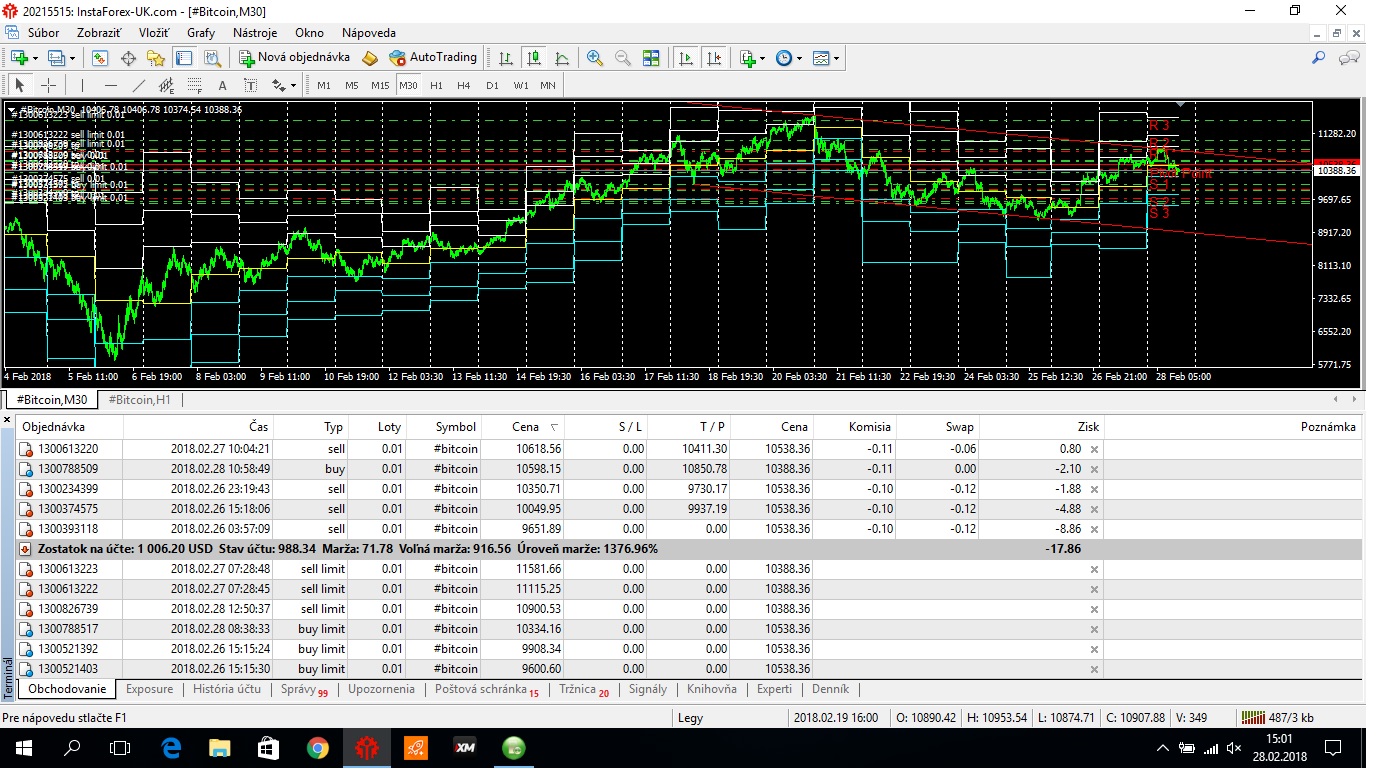
Task: Click the search magnifier icon
Action: pyautogui.click(x=1319, y=58)
